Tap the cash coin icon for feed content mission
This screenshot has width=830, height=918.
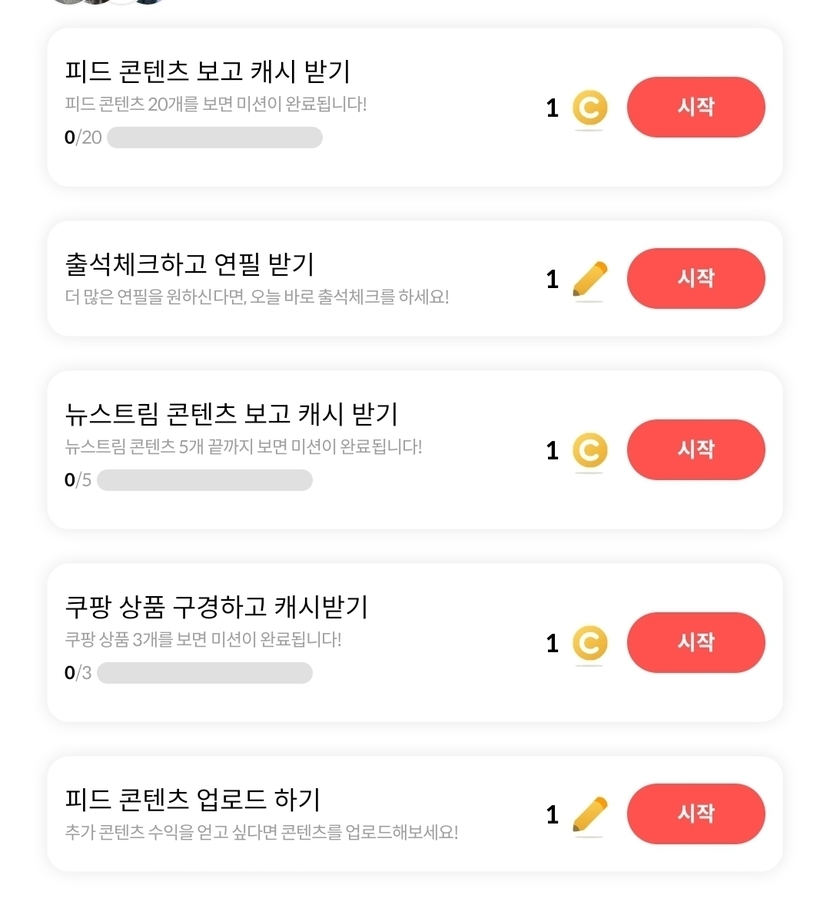click(590, 108)
